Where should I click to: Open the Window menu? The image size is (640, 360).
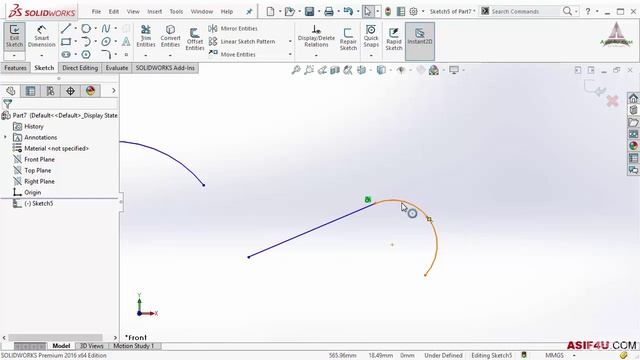[x=202, y=11]
